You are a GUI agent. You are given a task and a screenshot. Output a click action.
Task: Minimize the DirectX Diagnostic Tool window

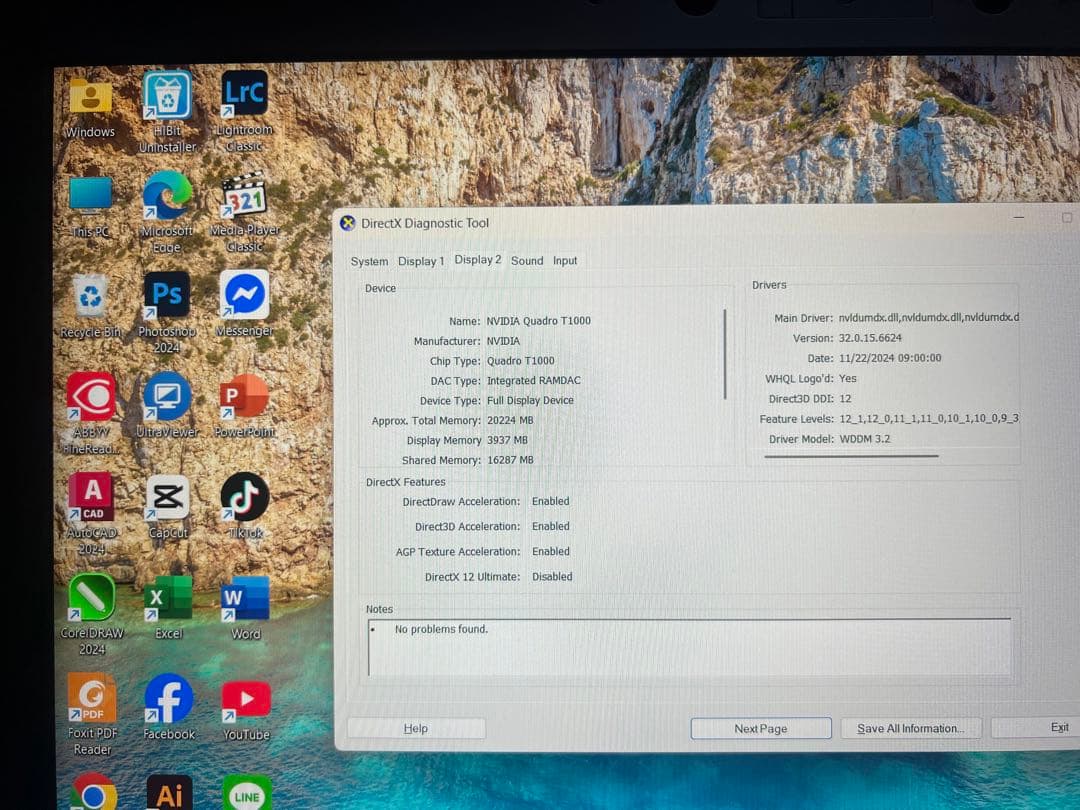coord(1019,218)
